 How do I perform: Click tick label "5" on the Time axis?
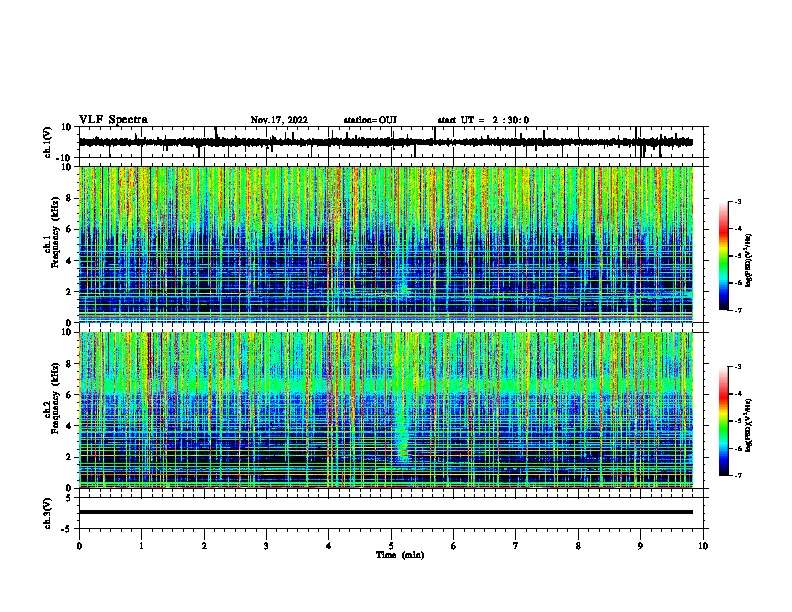coord(391,546)
